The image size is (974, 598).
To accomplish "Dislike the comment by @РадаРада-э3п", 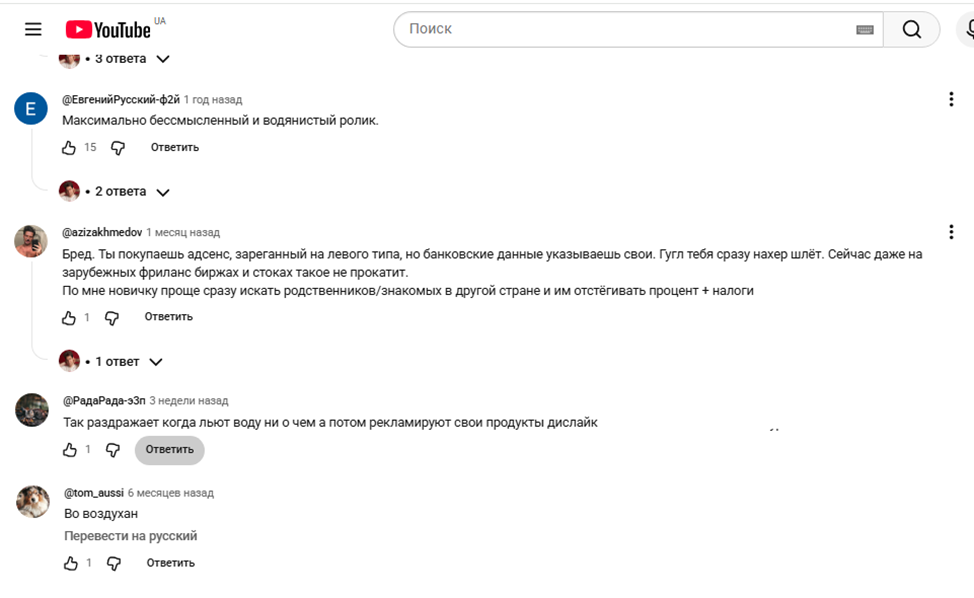I will 112,450.
